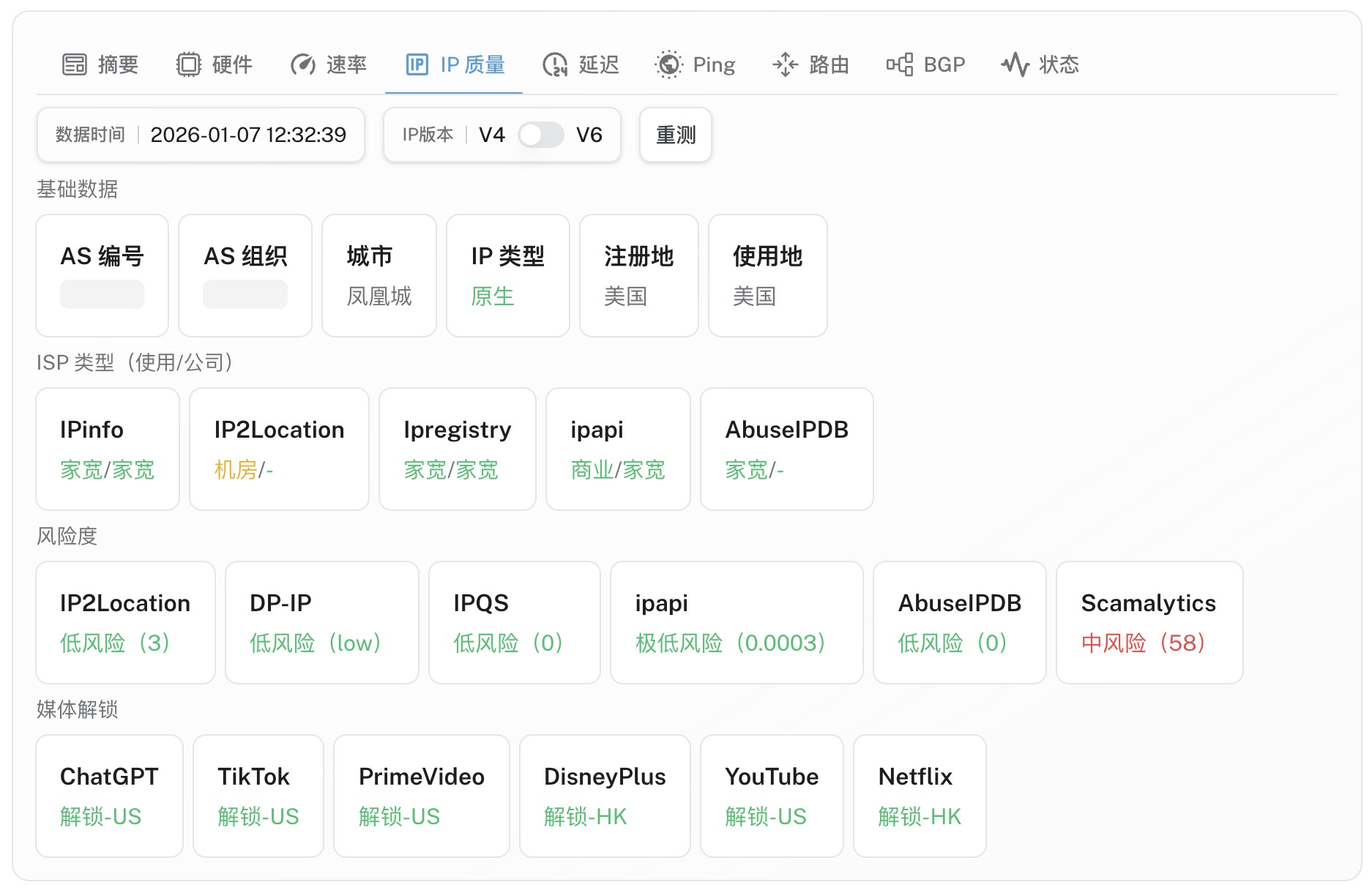Click the Scamalytics 中风险 risk card

coord(1149,623)
